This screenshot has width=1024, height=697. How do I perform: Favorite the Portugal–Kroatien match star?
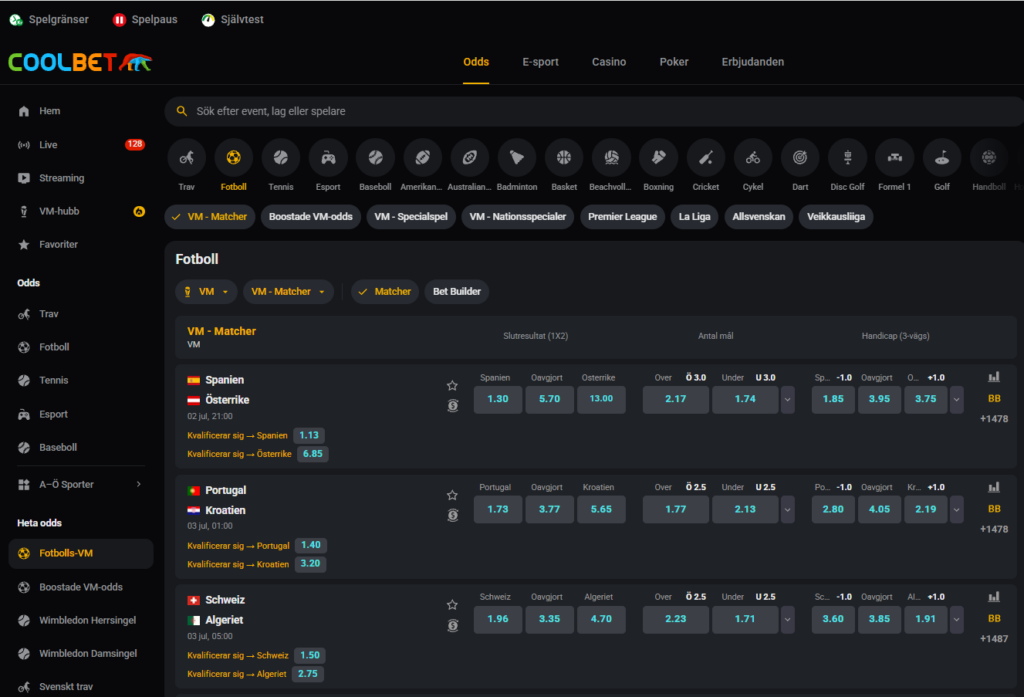point(452,495)
